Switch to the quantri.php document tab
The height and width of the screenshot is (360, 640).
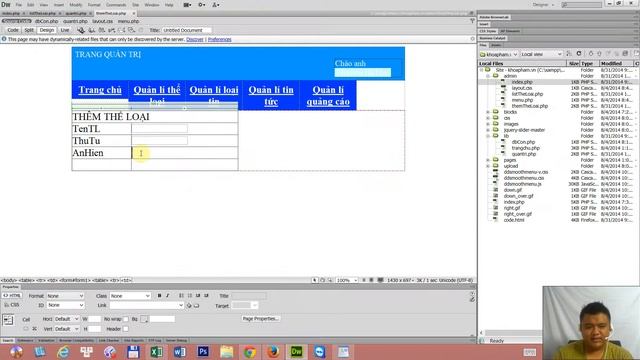76,13
